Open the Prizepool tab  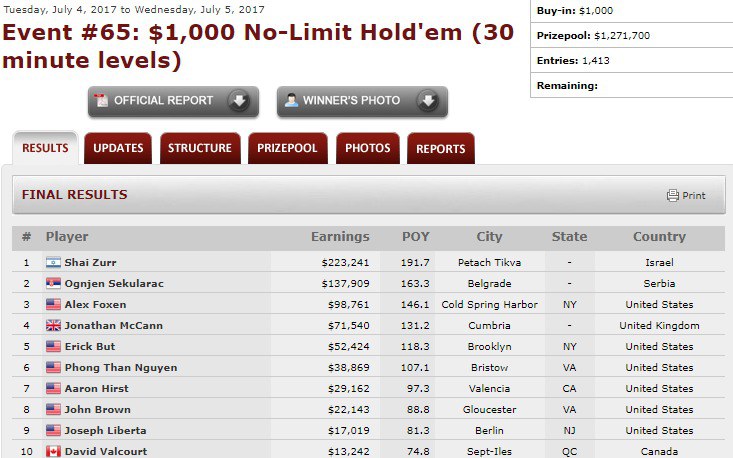[287, 148]
